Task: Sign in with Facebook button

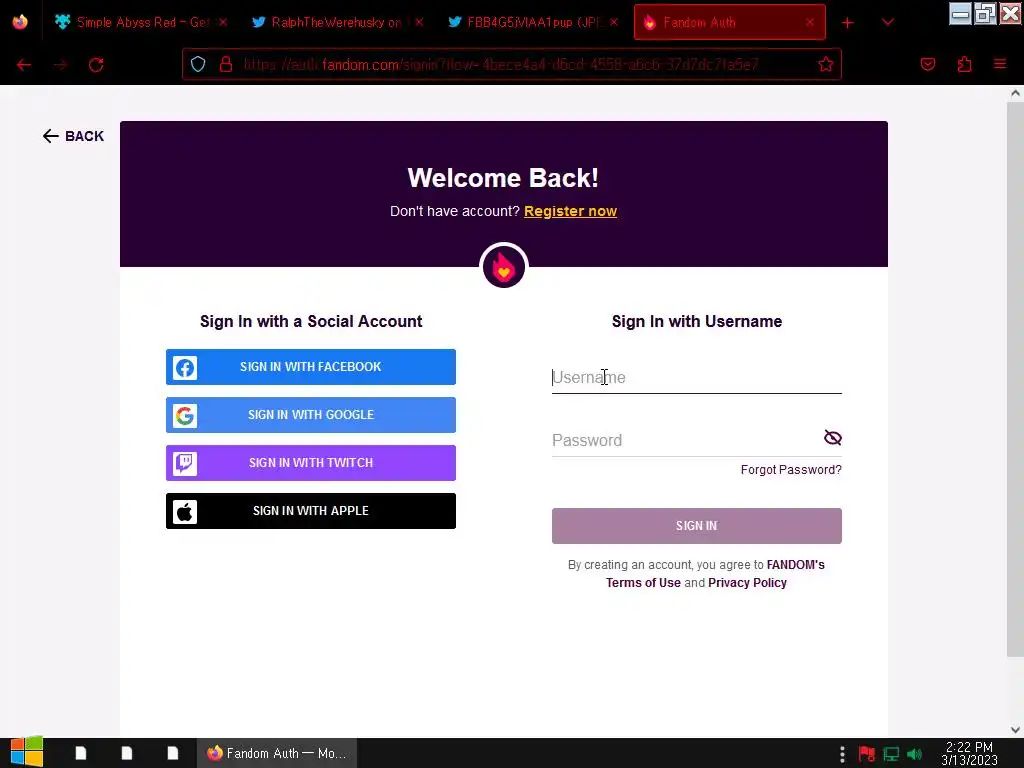Action: (x=311, y=367)
